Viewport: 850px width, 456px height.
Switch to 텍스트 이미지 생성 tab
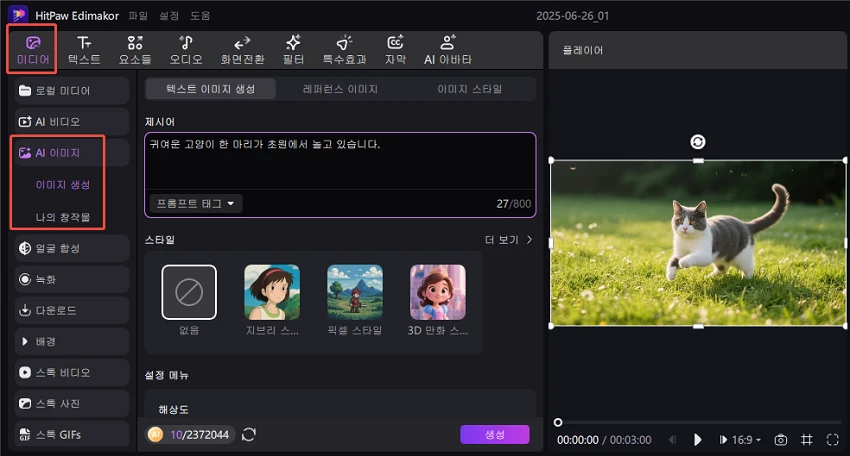[x=210, y=89]
